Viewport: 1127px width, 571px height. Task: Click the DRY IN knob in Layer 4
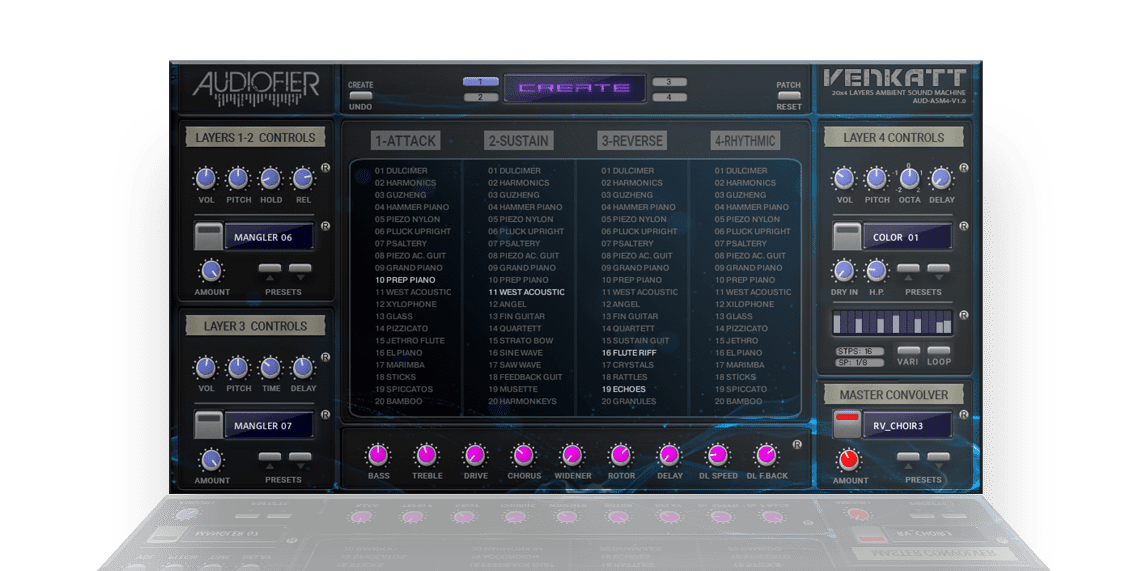point(844,271)
